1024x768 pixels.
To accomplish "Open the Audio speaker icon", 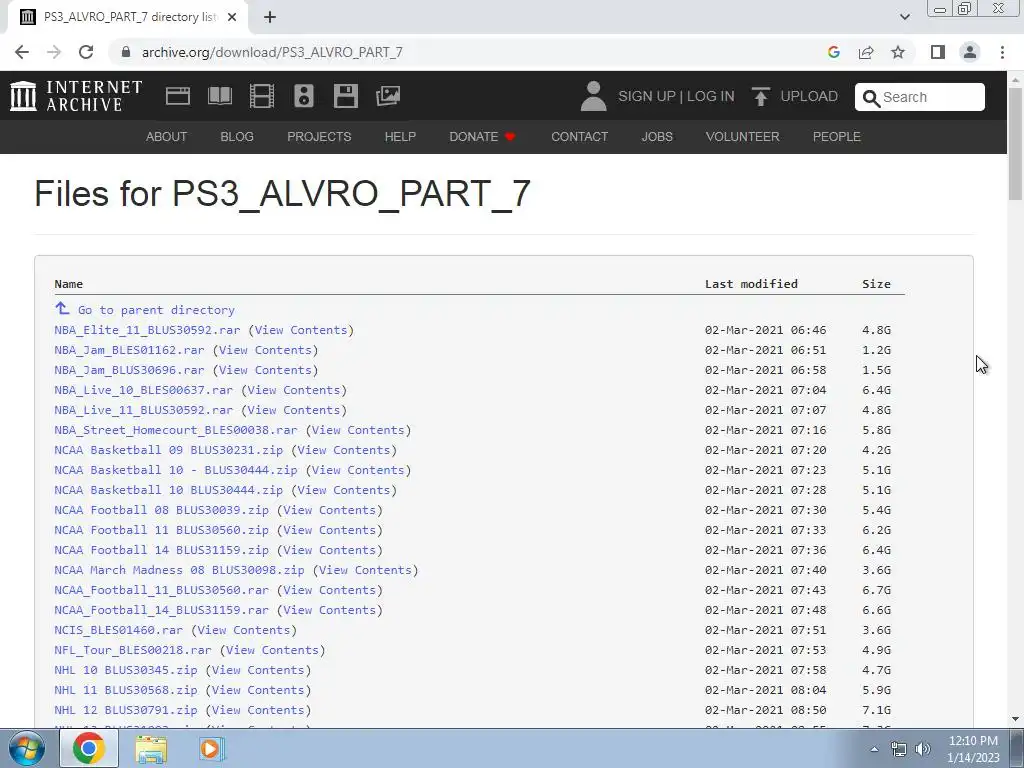I will (x=304, y=96).
